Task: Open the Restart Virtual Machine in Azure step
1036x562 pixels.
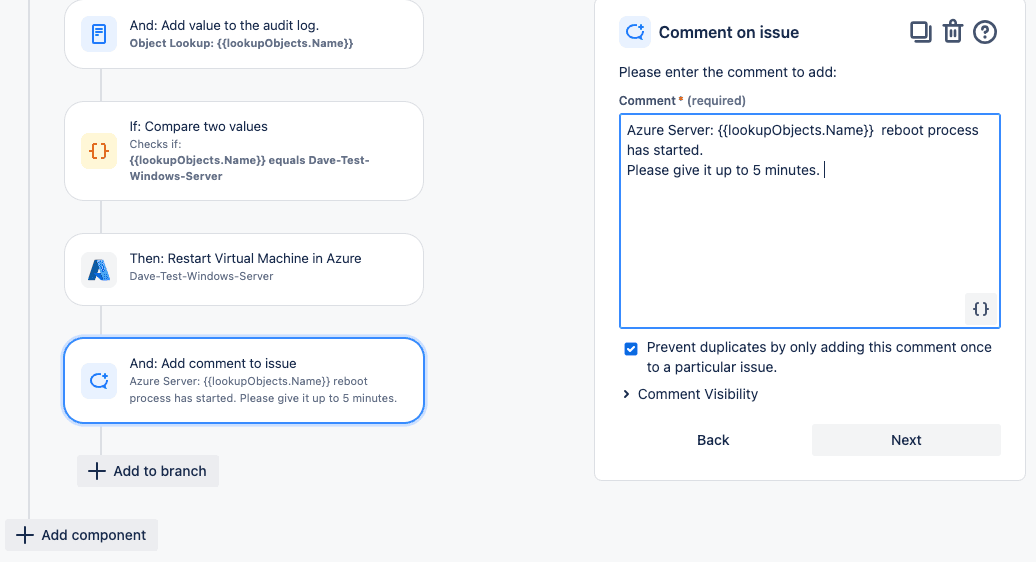Action: (244, 269)
